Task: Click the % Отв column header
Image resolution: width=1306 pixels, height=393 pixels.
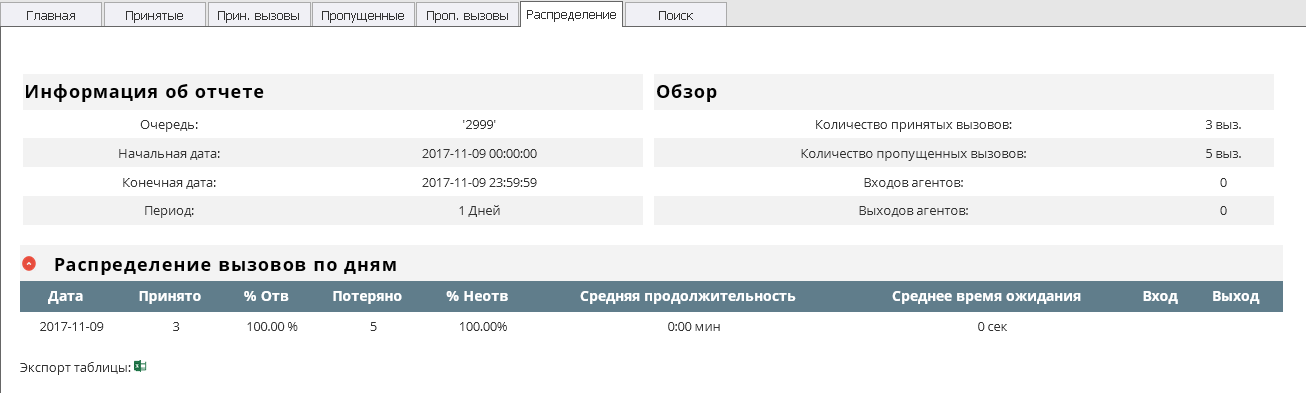Action: [x=269, y=296]
